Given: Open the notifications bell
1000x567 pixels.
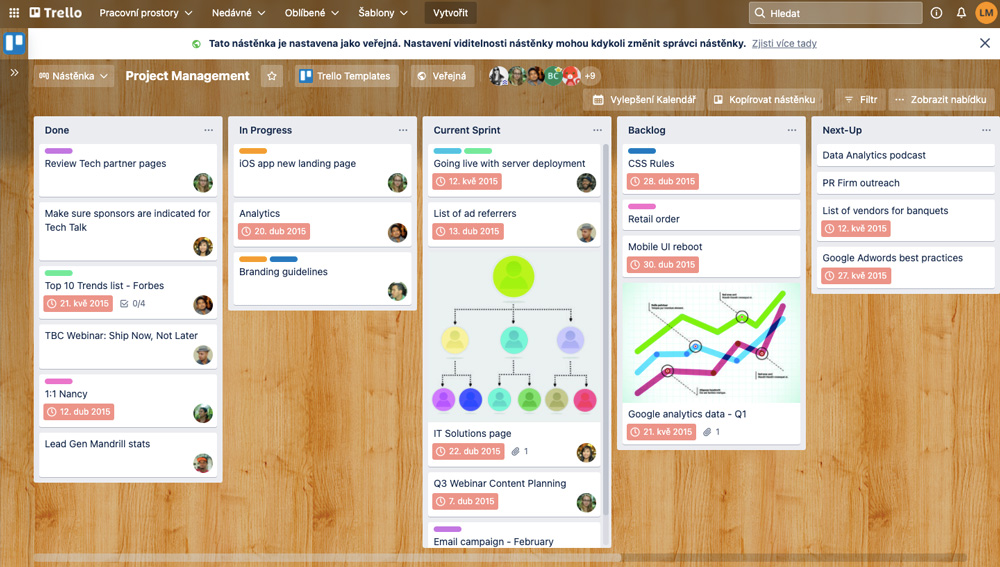Looking at the screenshot, I should [961, 13].
